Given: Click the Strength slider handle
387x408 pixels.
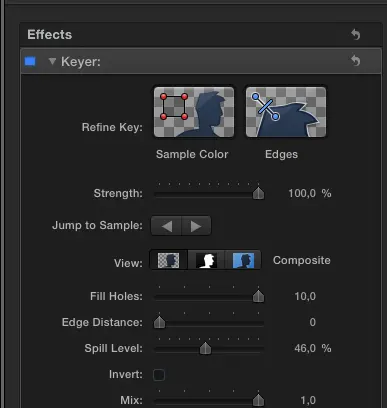Looking at the screenshot, I should tap(258, 193).
